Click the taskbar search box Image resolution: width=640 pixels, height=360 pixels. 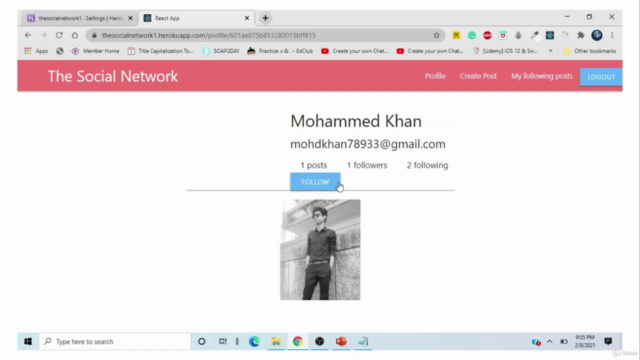[x=115, y=342]
